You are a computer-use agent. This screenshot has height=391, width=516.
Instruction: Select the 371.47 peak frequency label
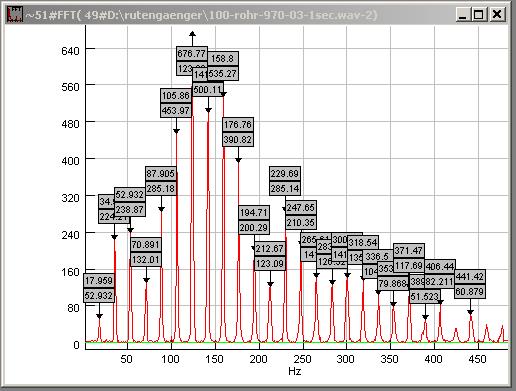pyautogui.click(x=409, y=250)
